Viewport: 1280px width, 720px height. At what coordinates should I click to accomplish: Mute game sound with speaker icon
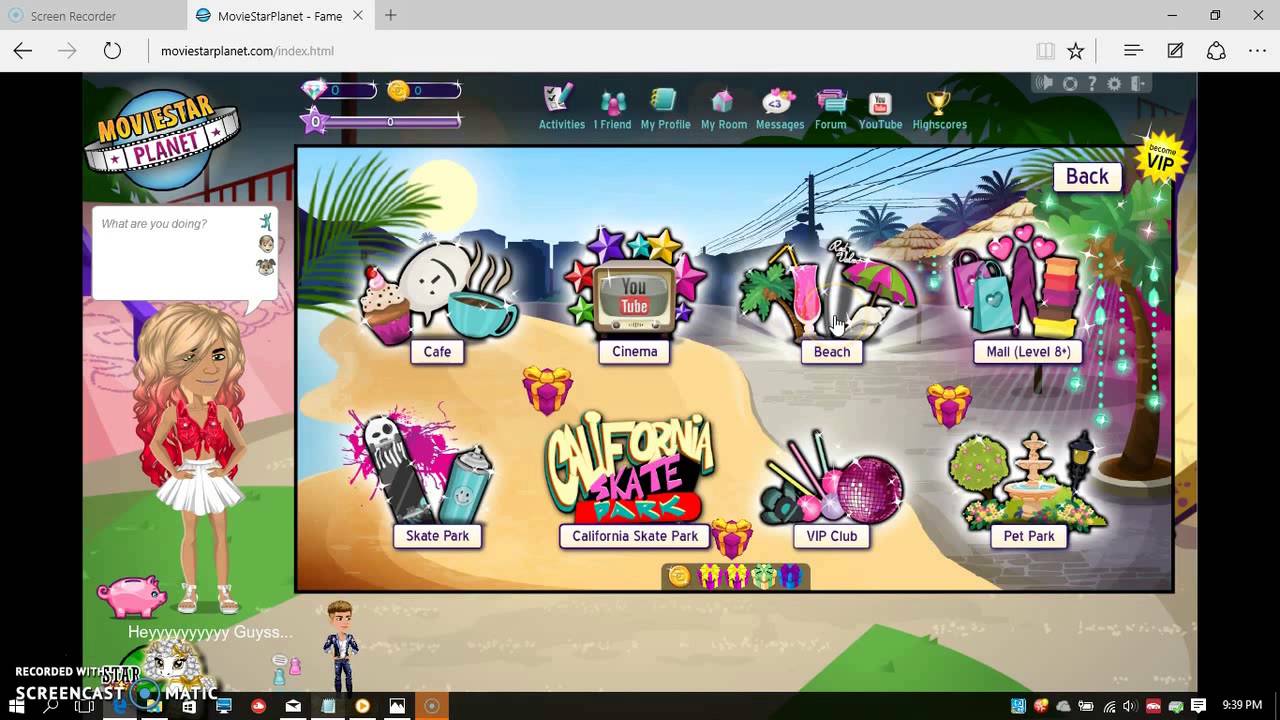click(1046, 83)
